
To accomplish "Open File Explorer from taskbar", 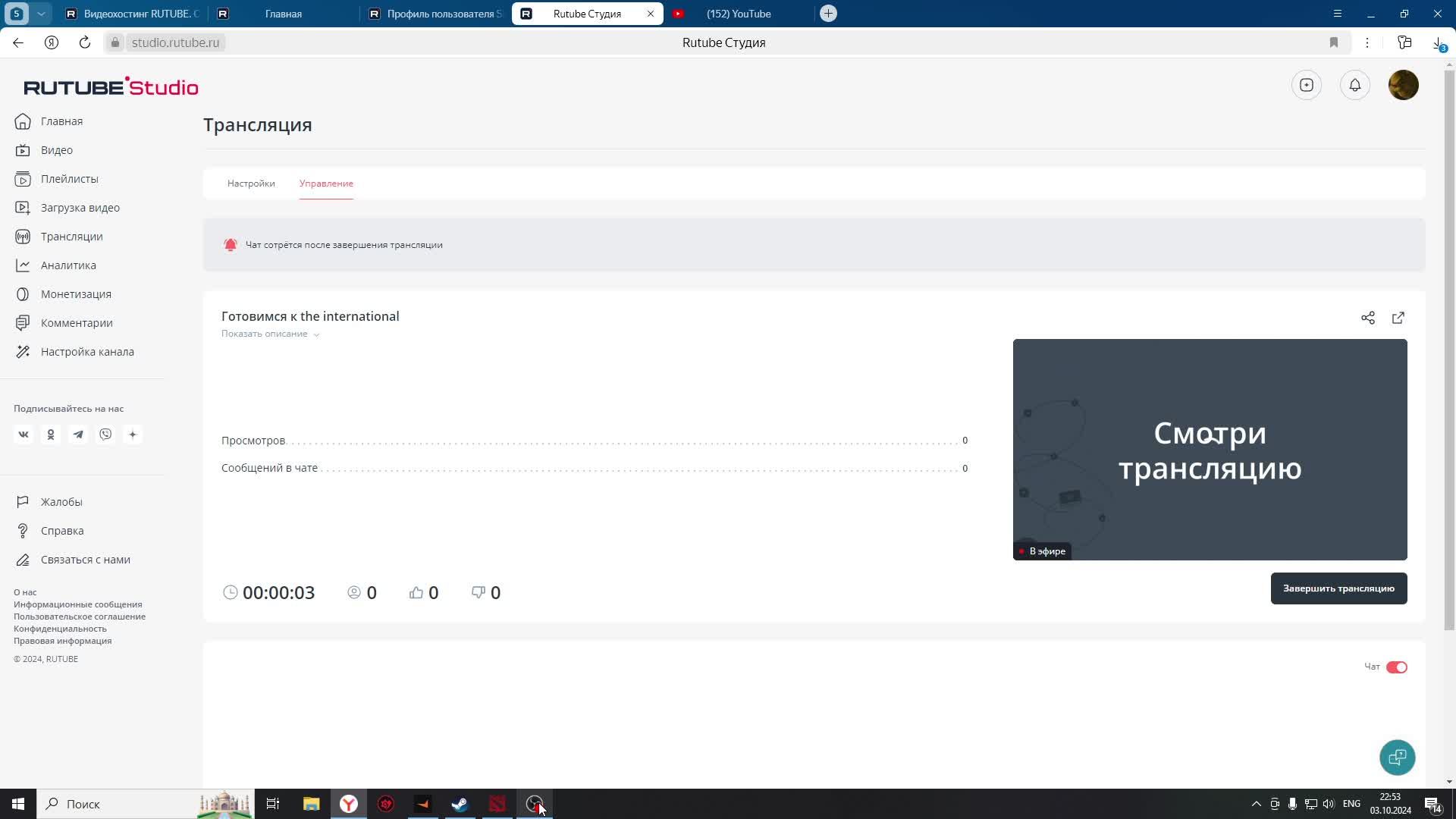I will (x=311, y=804).
